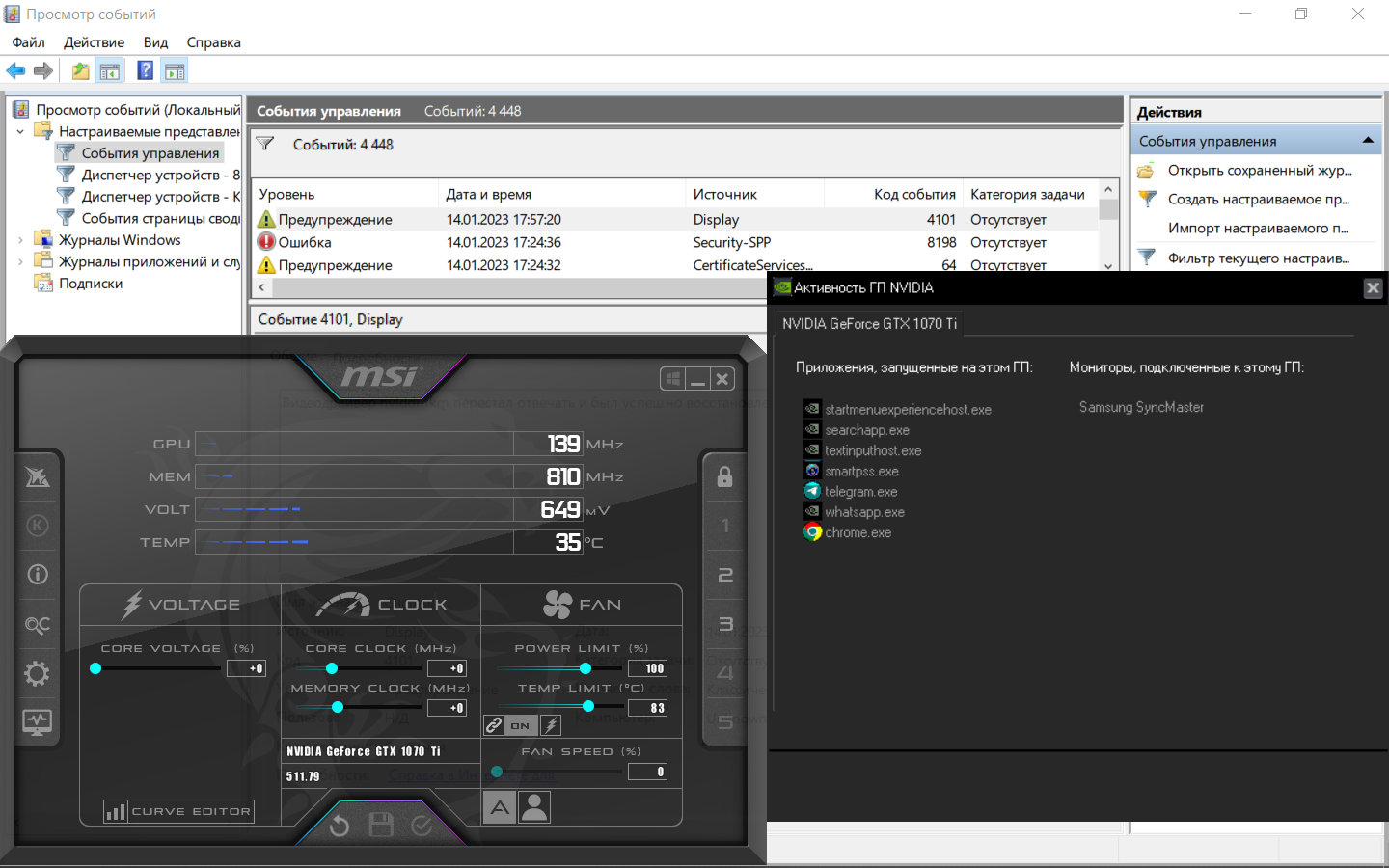Click the Temp Limit slider handle

pyautogui.click(x=588, y=707)
